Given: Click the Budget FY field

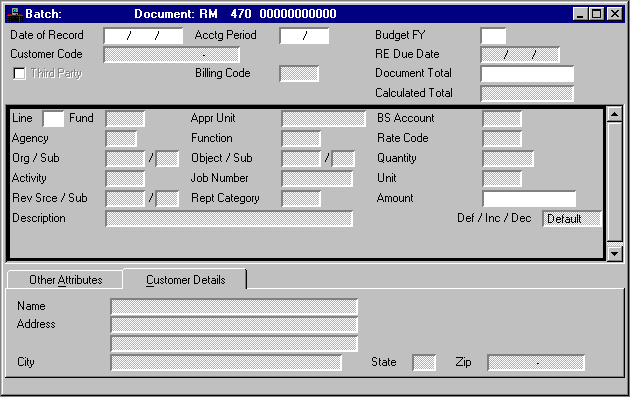Looking at the screenshot, I should [x=493, y=36].
